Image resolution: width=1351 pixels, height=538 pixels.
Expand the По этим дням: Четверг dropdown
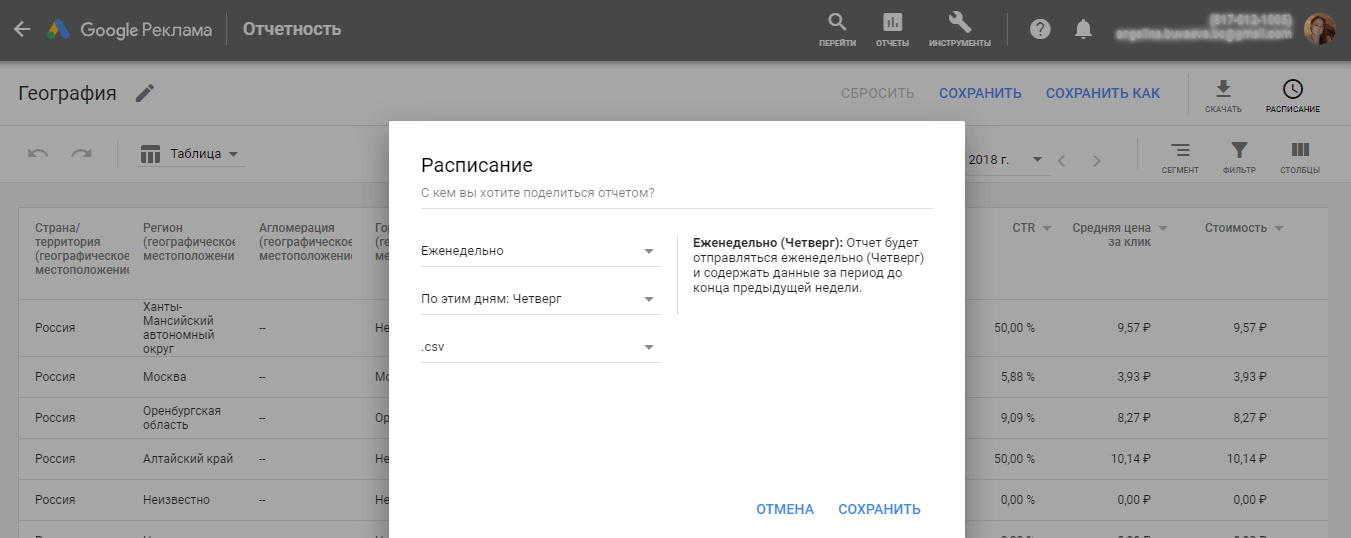(x=540, y=299)
